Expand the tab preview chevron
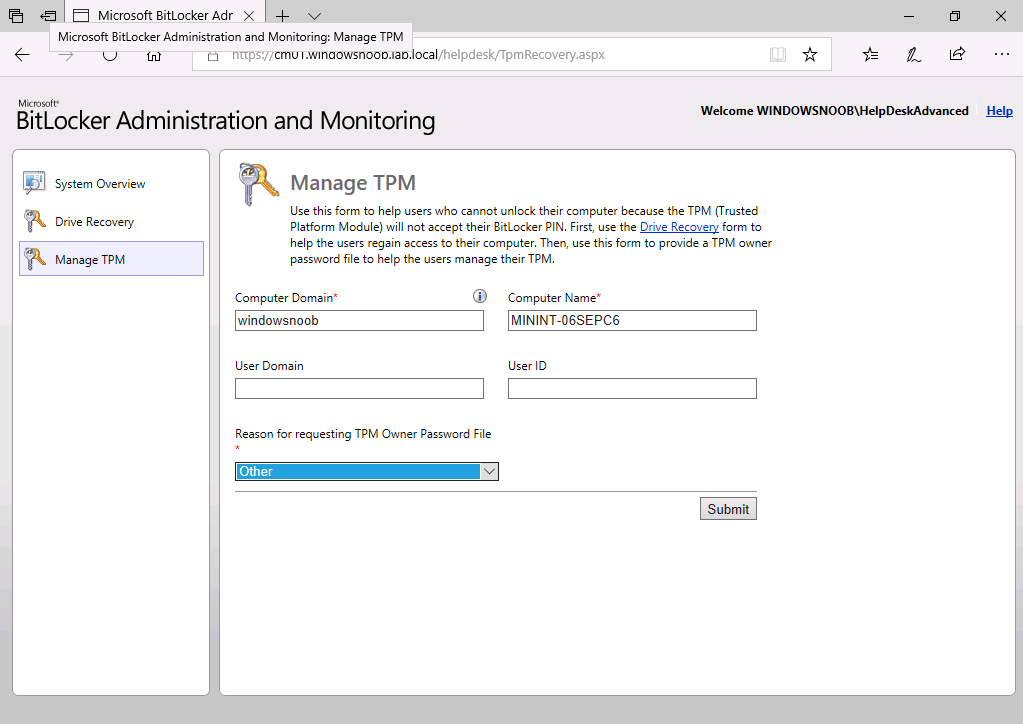The height and width of the screenshot is (724, 1023). coord(314,16)
